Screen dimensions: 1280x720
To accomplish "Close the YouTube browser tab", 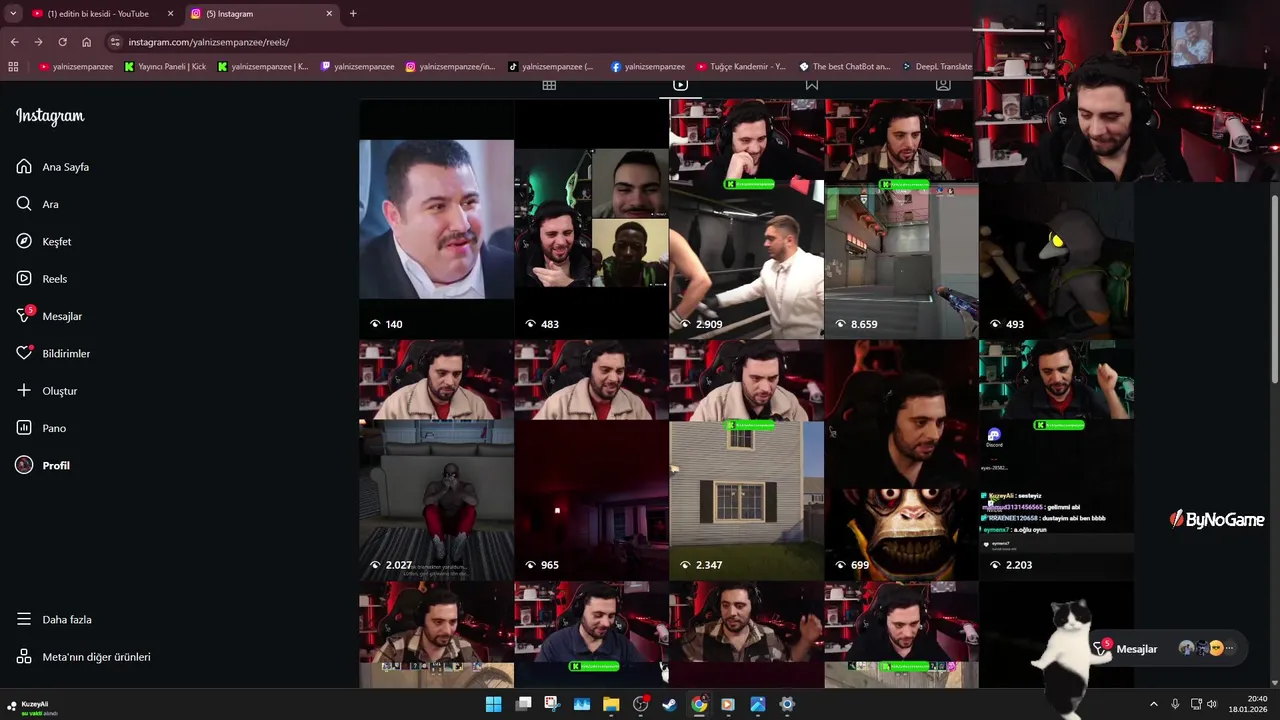I will (x=170, y=14).
